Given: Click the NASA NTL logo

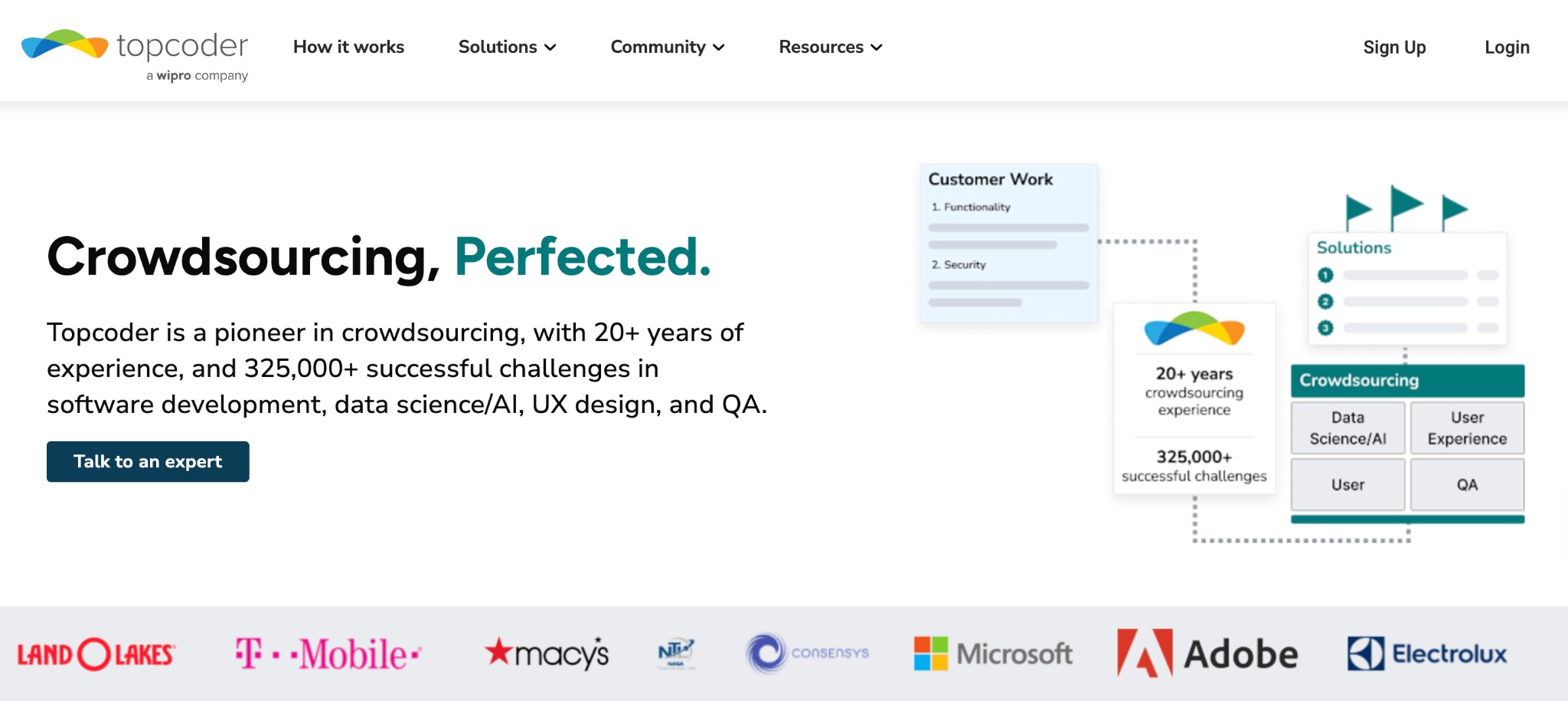Looking at the screenshot, I should (675, 654).
